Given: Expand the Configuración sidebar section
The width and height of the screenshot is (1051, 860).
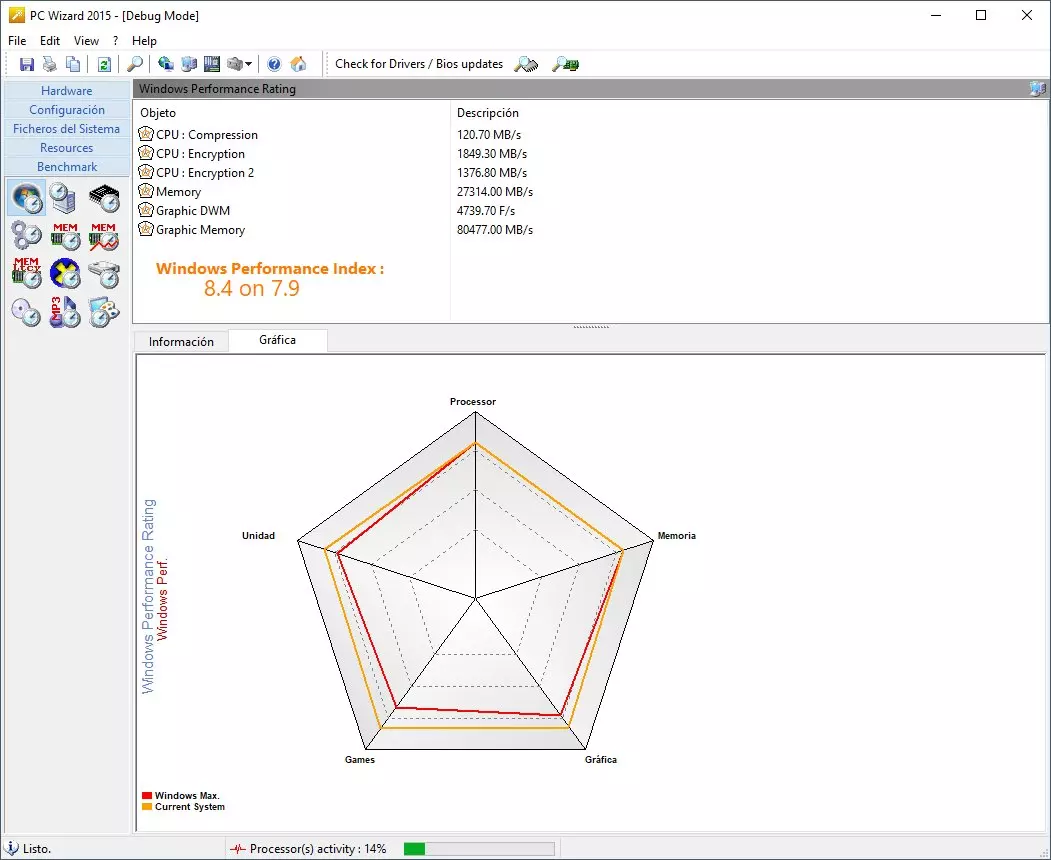Looking at the screenshot, I should coord(66,110).
